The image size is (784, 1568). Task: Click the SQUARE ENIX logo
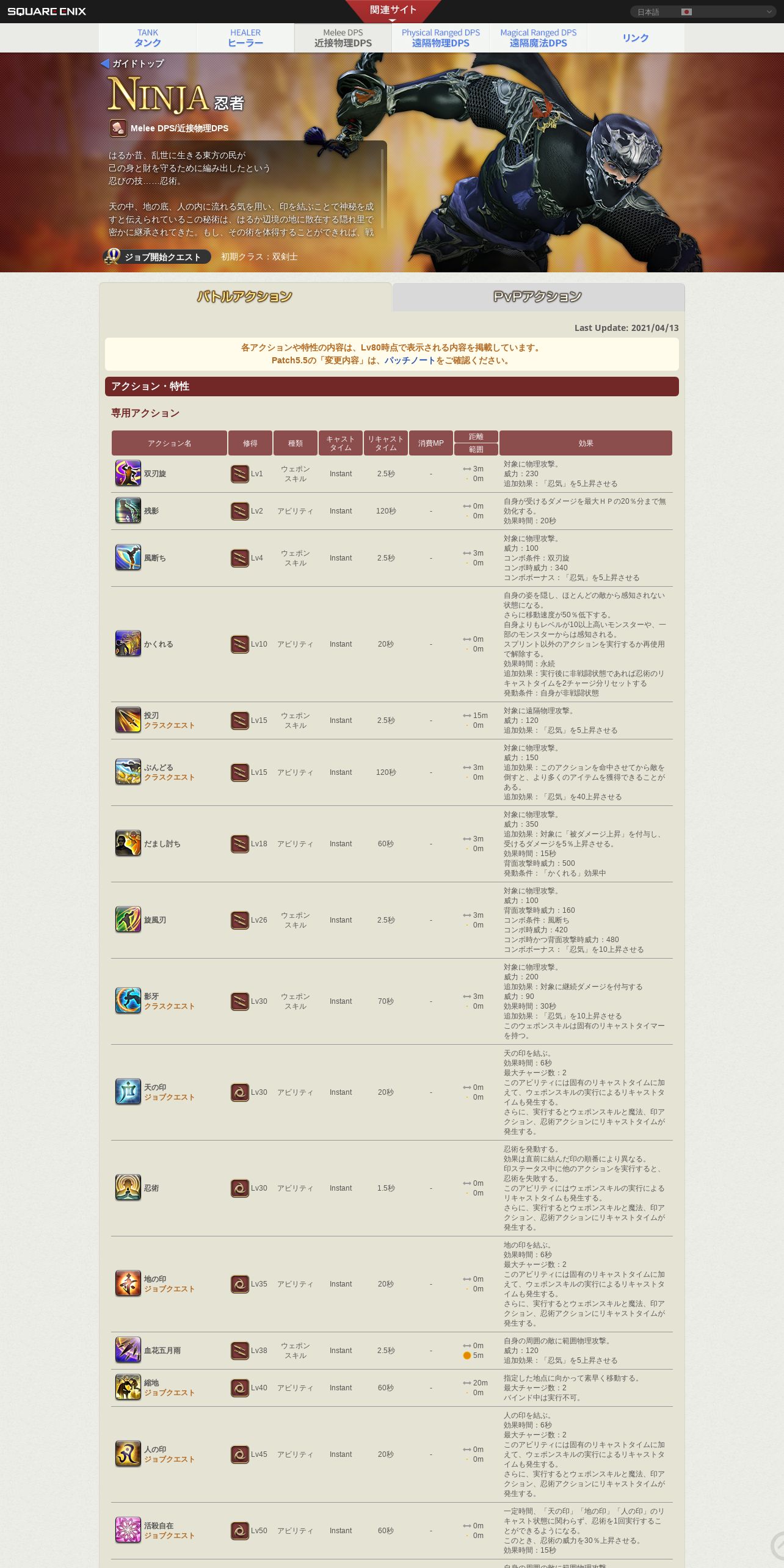point(46,12)
